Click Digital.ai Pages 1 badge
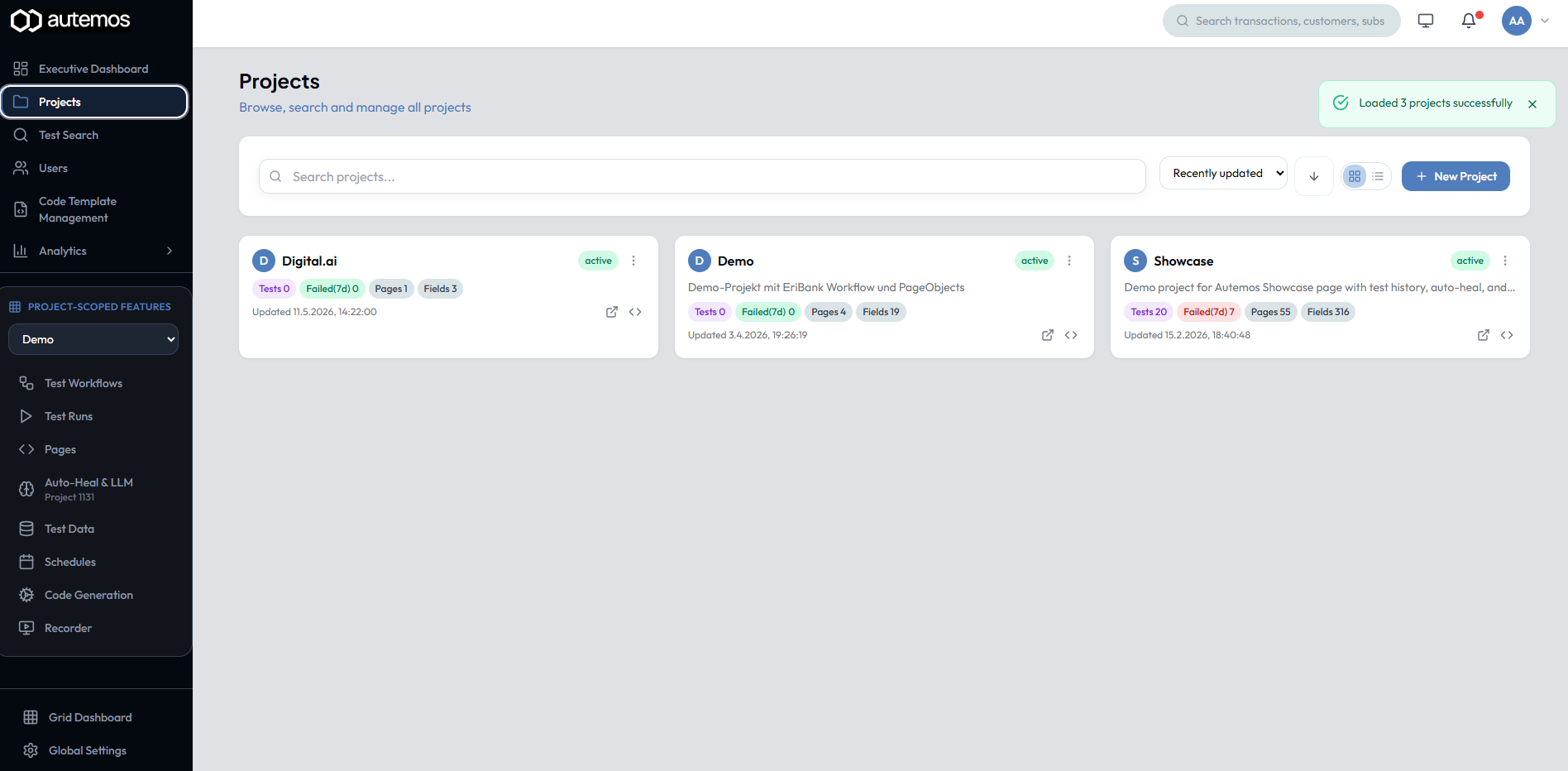Image resolution: width=1568 pixels, height=771 pixels. pos(391,289)
